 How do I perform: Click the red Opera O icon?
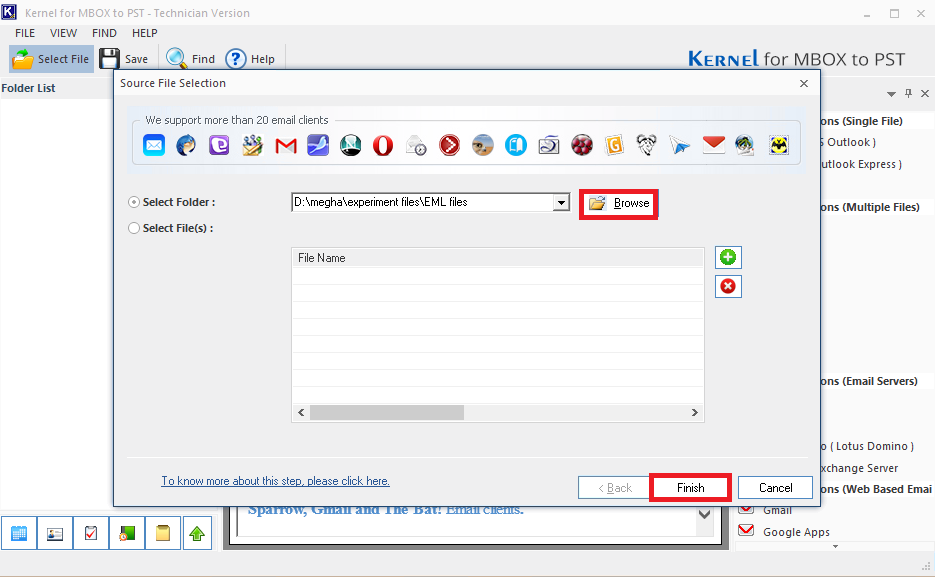[x=383, y=145]
